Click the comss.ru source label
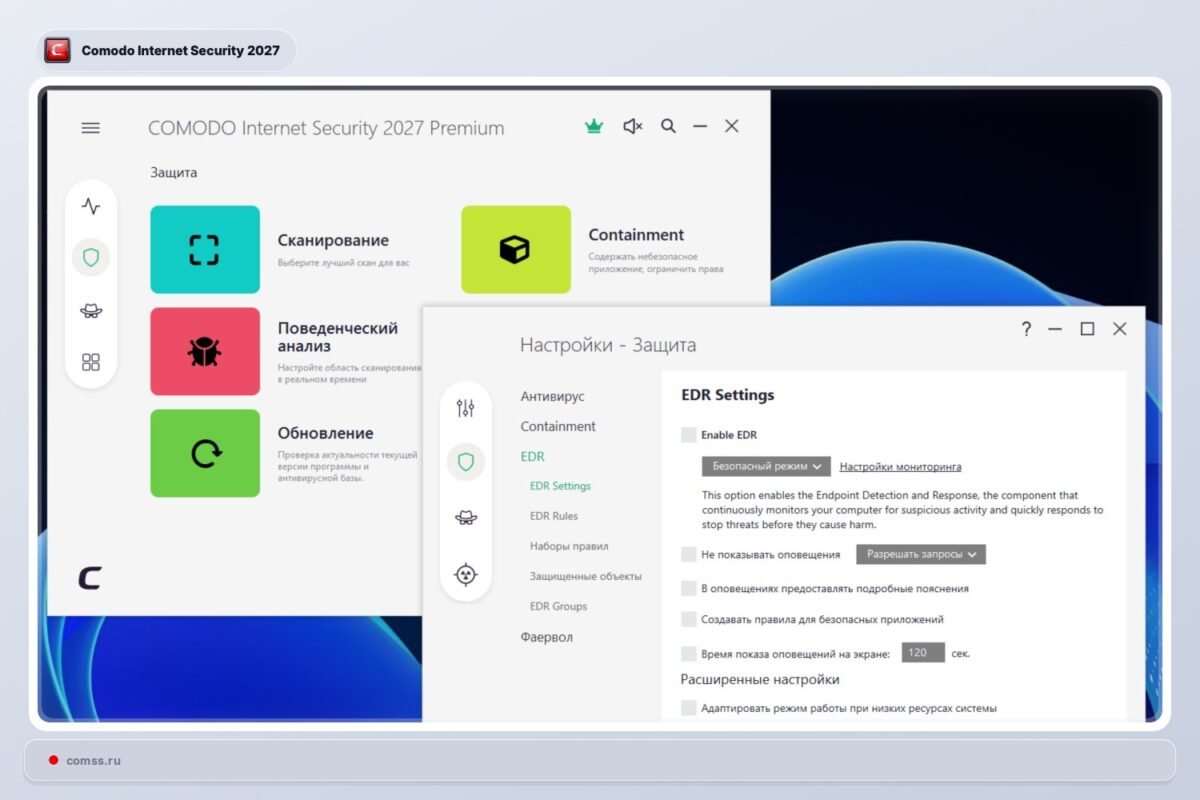This screenshot has width=1200, height=800. pos(93,760)
